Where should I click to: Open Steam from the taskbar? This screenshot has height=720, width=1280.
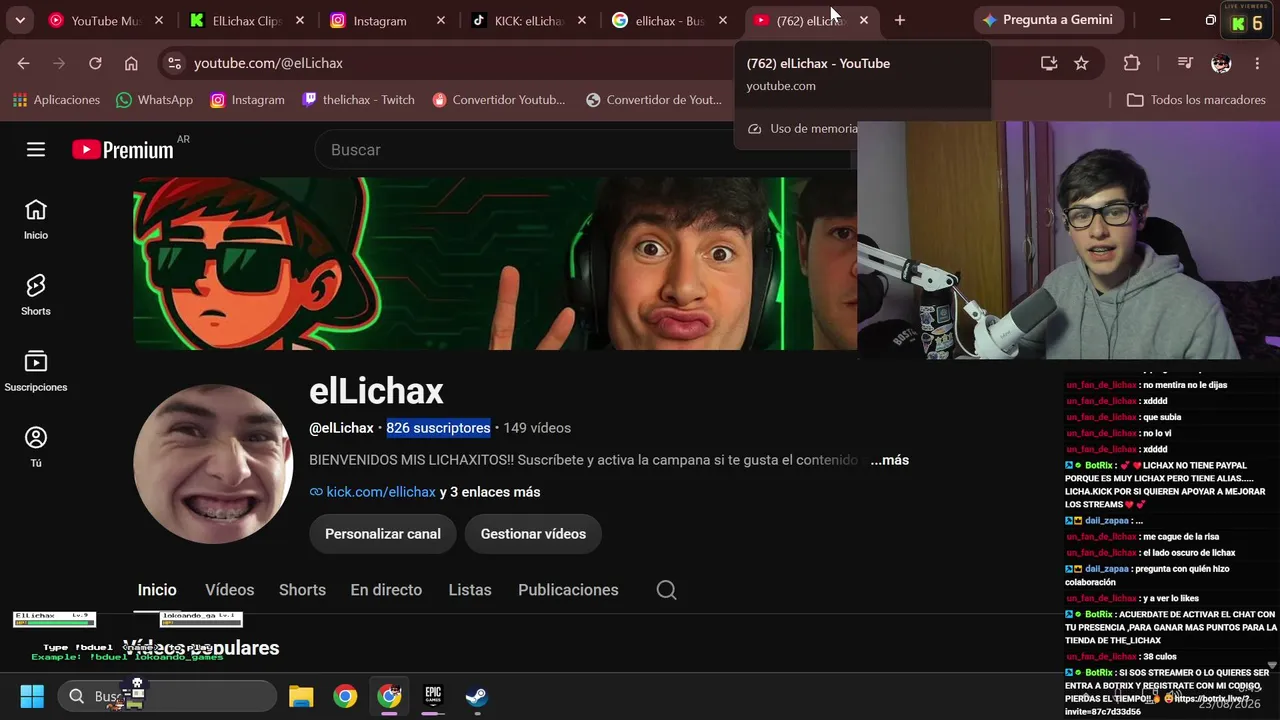pyautogui.click(x=477, y=696)
